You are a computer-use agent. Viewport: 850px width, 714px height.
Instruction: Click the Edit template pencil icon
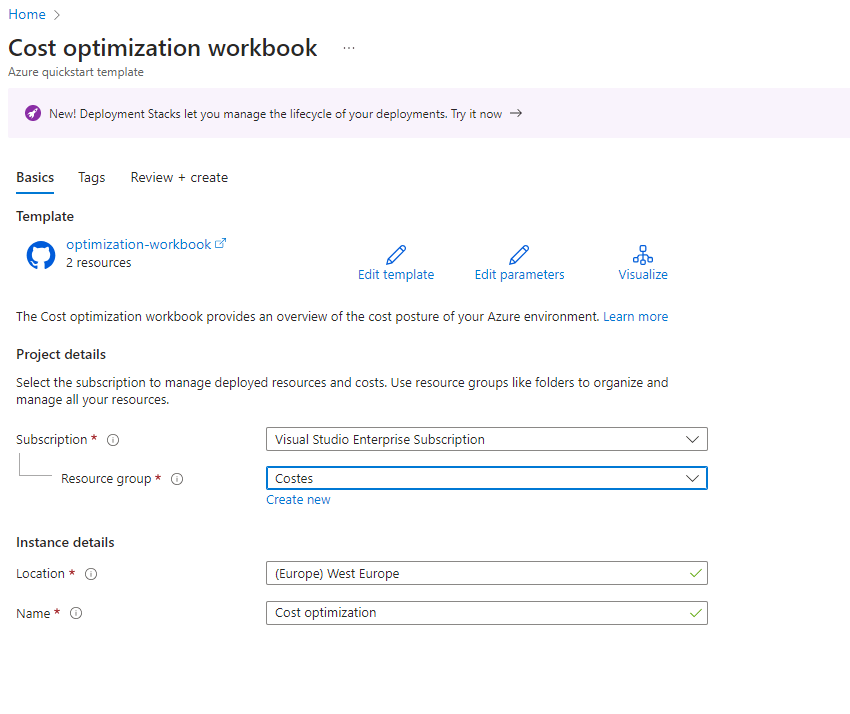click(396, 255)
